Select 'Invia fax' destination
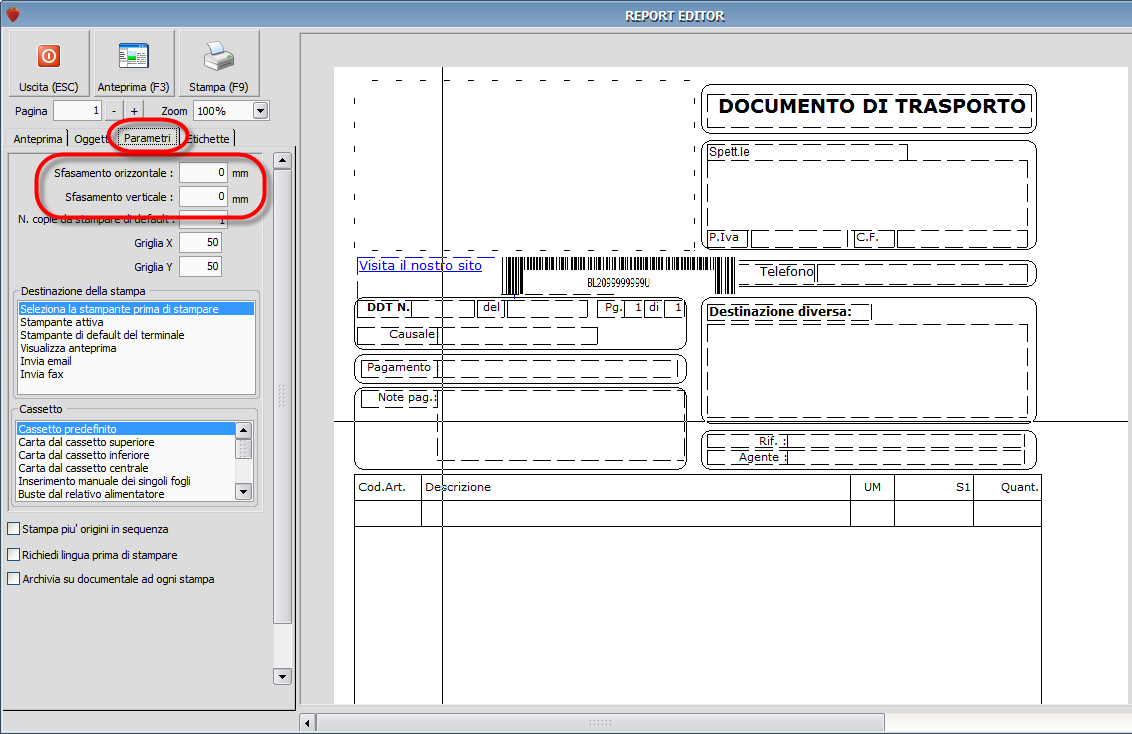Image resolution: width=1132 pixels, height=734 pixels. click(x=136, y=374)
